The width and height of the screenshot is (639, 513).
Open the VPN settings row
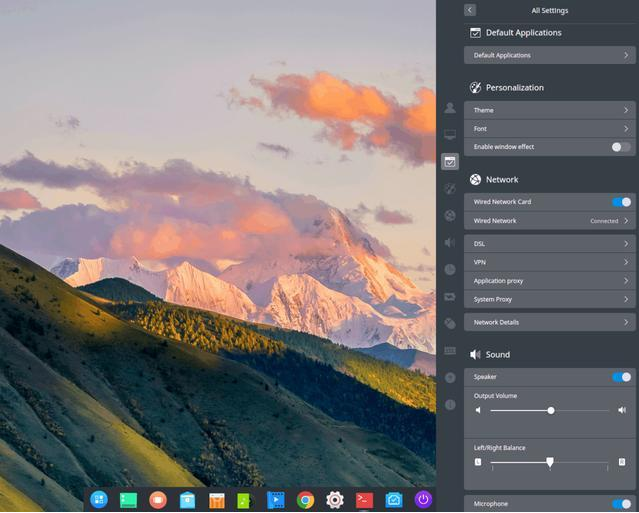[x=549, y=262]
